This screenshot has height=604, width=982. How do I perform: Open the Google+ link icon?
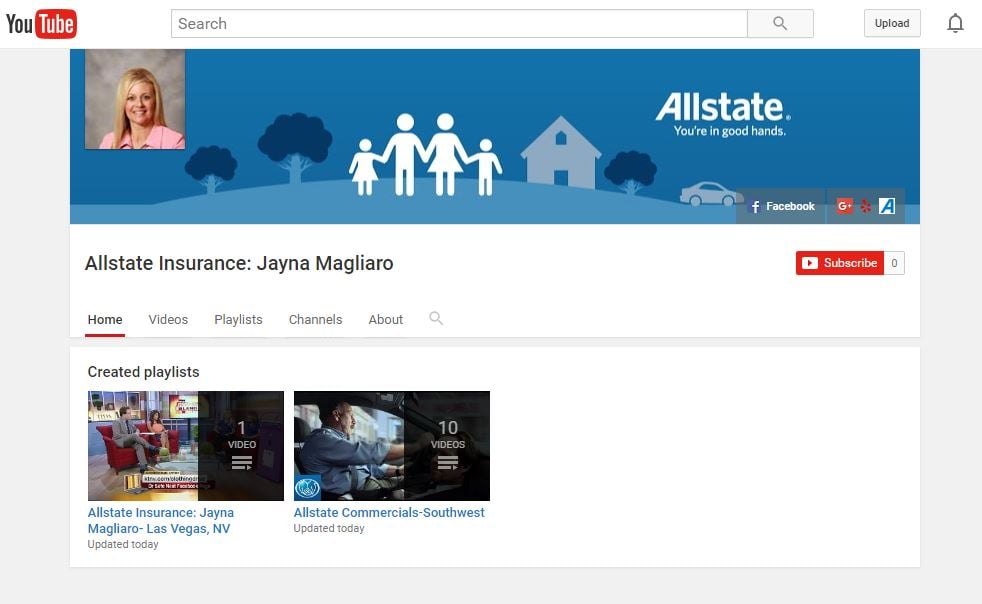tap(844, 206)
